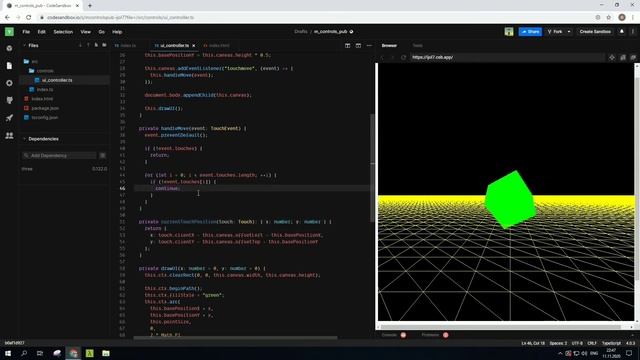
Task: Click the split editor layout icon
Action: click(x=347, y=46)
